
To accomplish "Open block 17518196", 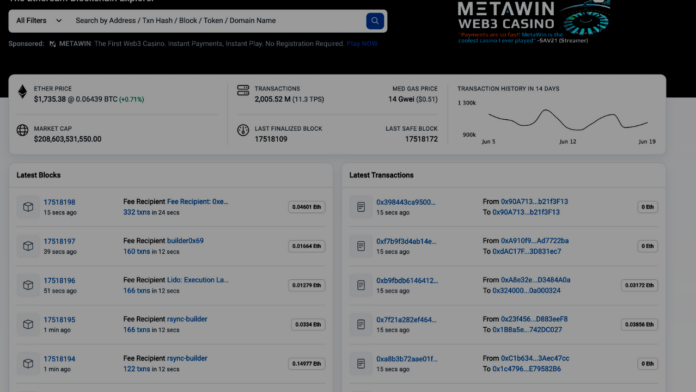I will [59, 281].
